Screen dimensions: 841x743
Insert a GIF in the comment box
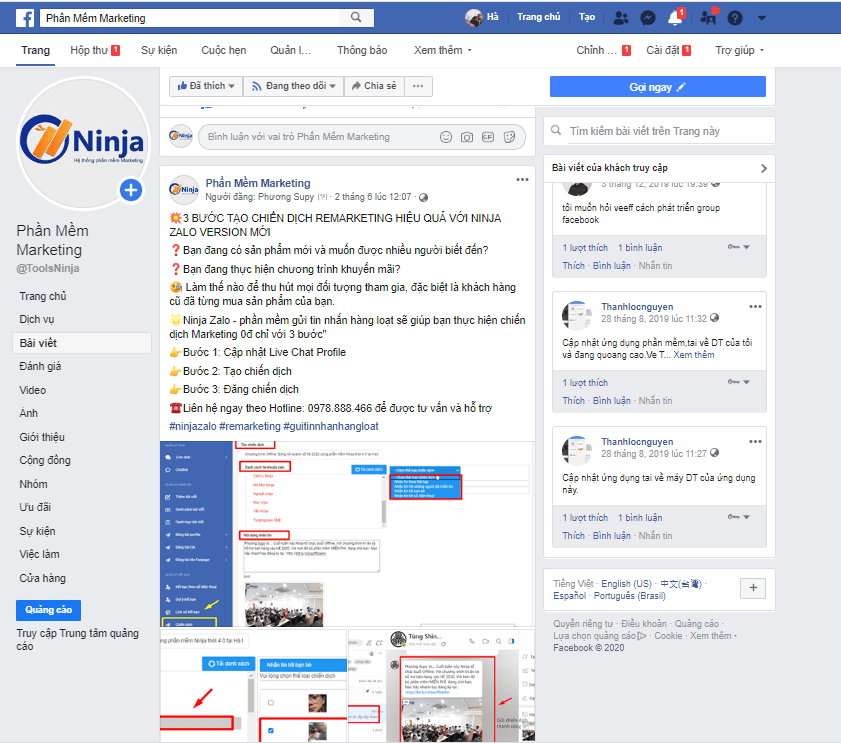tap(488, 137)
